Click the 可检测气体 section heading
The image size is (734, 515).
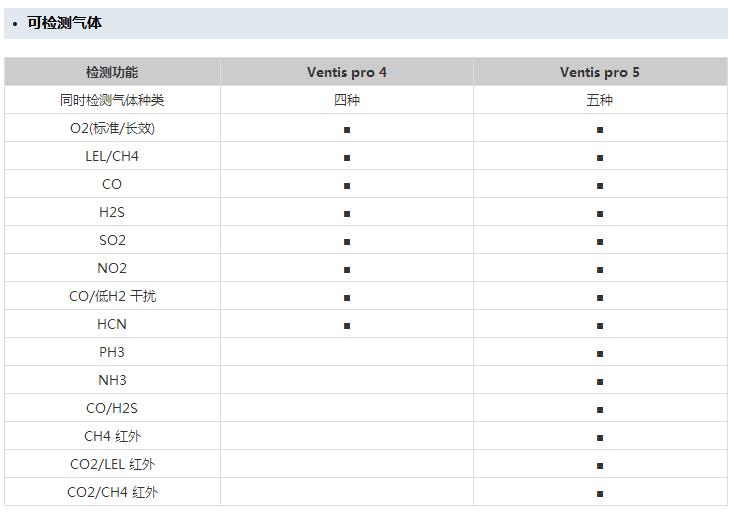pyautogui.click(x=64, y=22)
